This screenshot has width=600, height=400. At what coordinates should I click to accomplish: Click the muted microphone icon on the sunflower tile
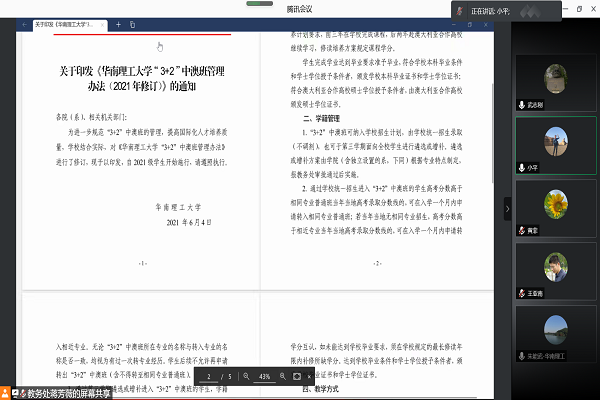522,230
